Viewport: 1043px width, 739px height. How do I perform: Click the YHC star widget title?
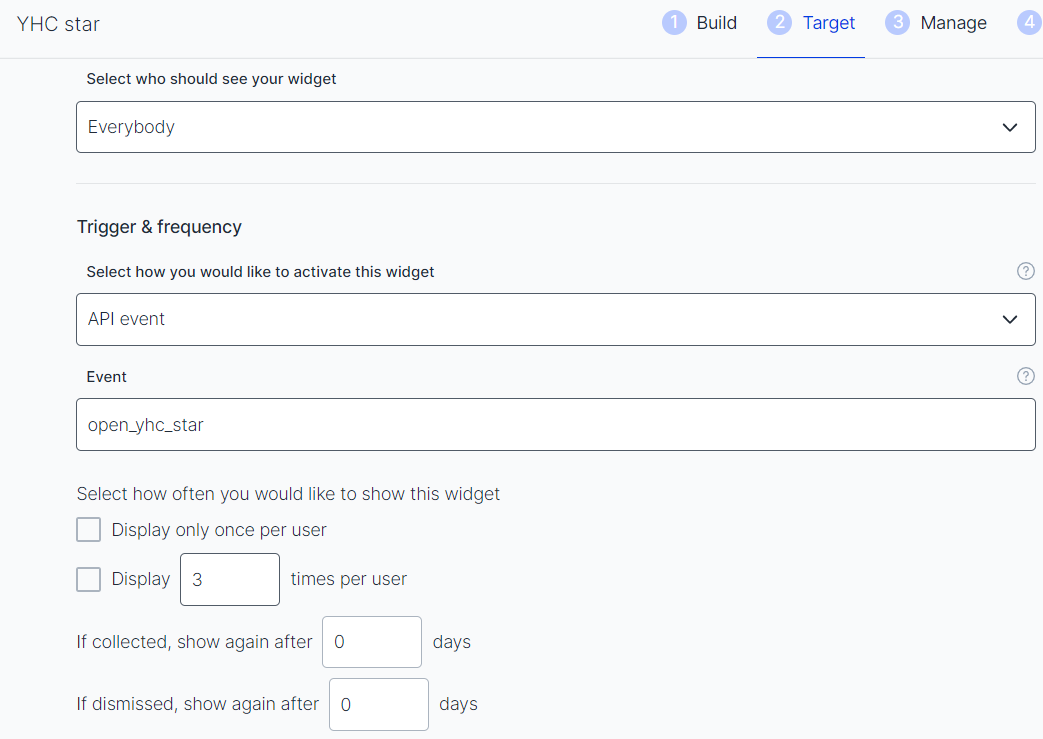59,23
